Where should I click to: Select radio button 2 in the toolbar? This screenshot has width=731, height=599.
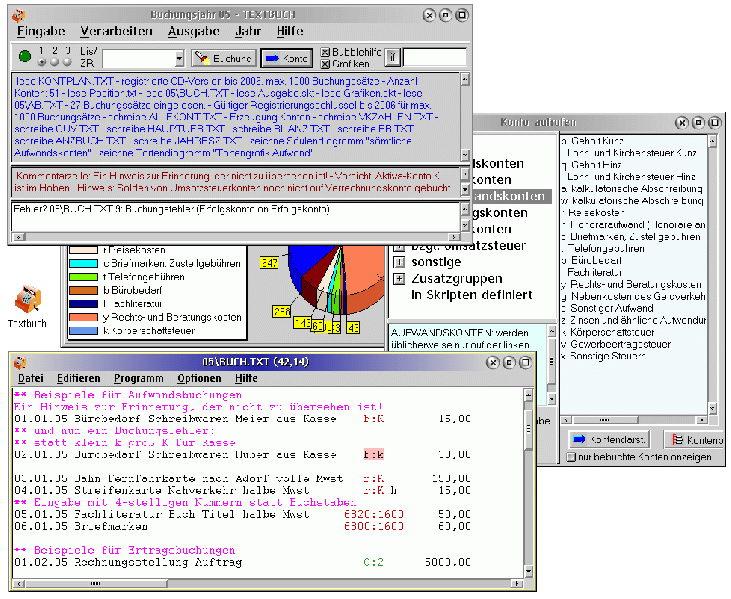(55, 62)
